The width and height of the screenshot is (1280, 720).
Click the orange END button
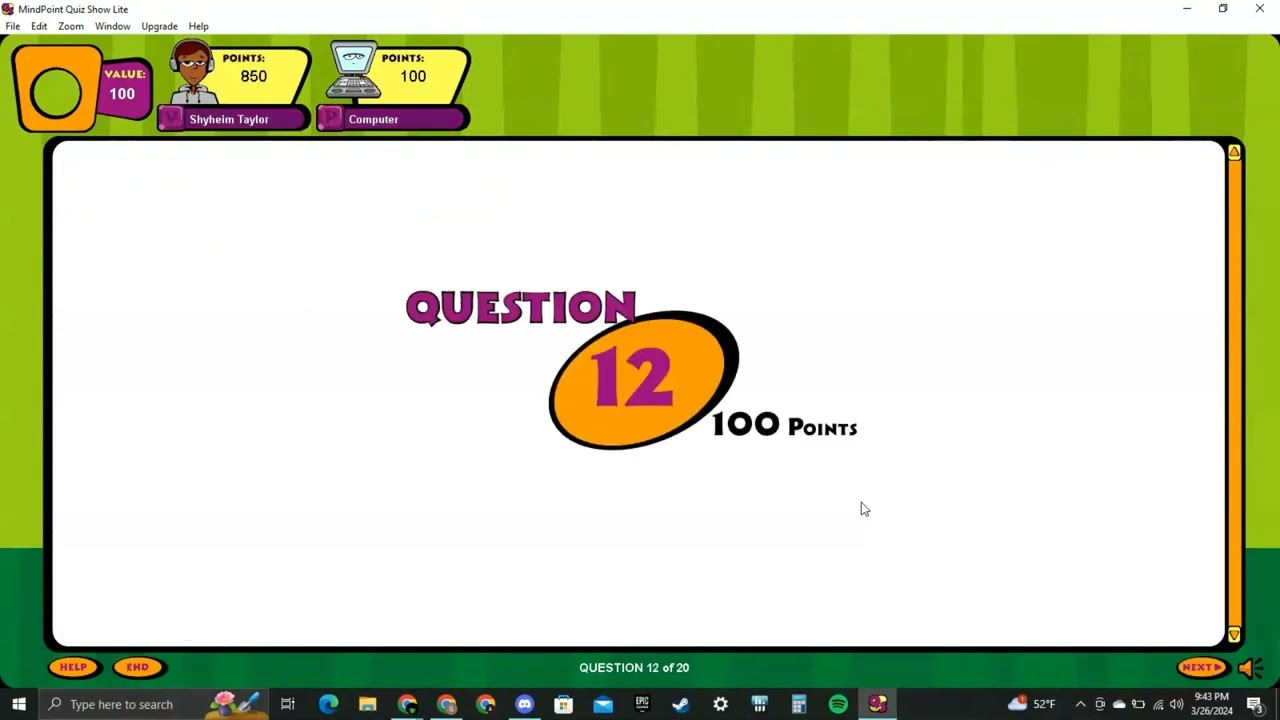click(x=138, y=667)
